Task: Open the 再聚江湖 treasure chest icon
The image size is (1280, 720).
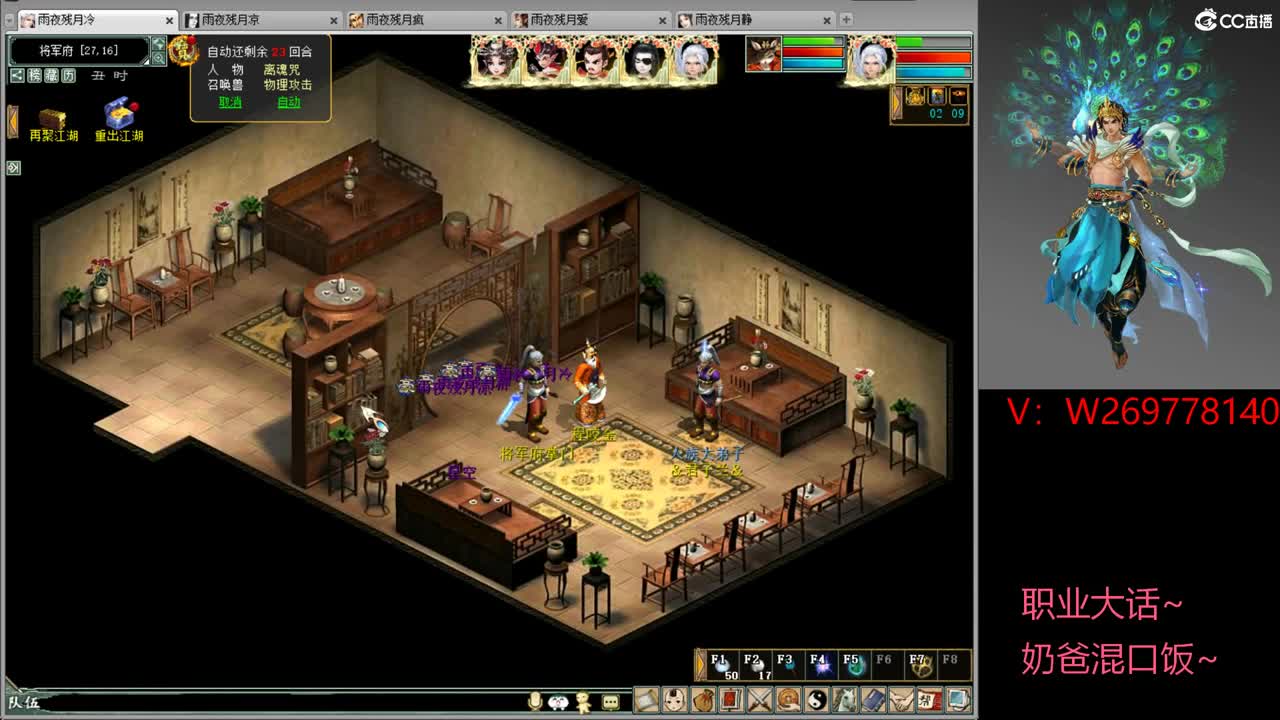Action: click(53, 125)
